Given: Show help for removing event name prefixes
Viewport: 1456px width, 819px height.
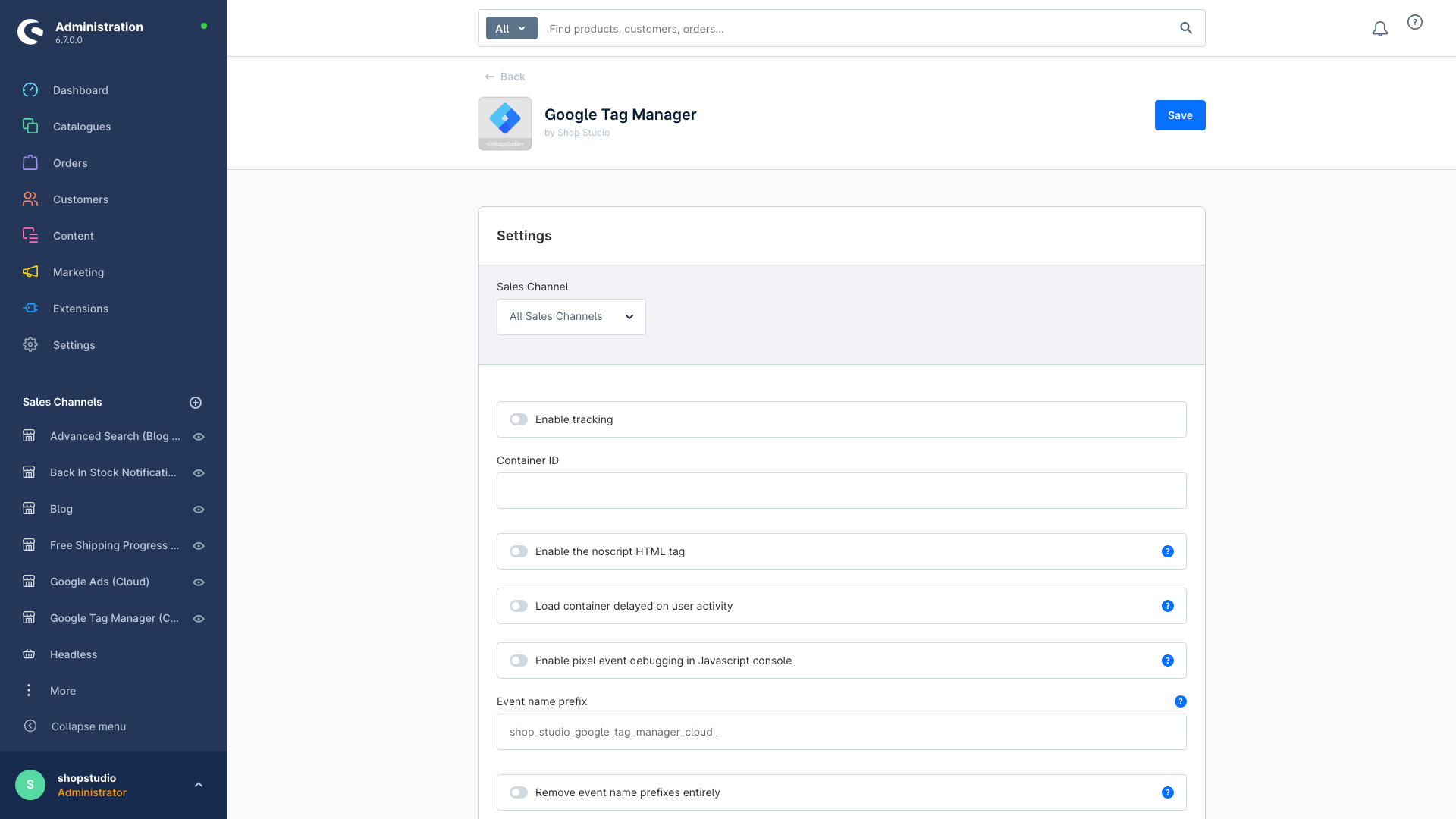Looking at the screenshot, I should coord(1168,792).
